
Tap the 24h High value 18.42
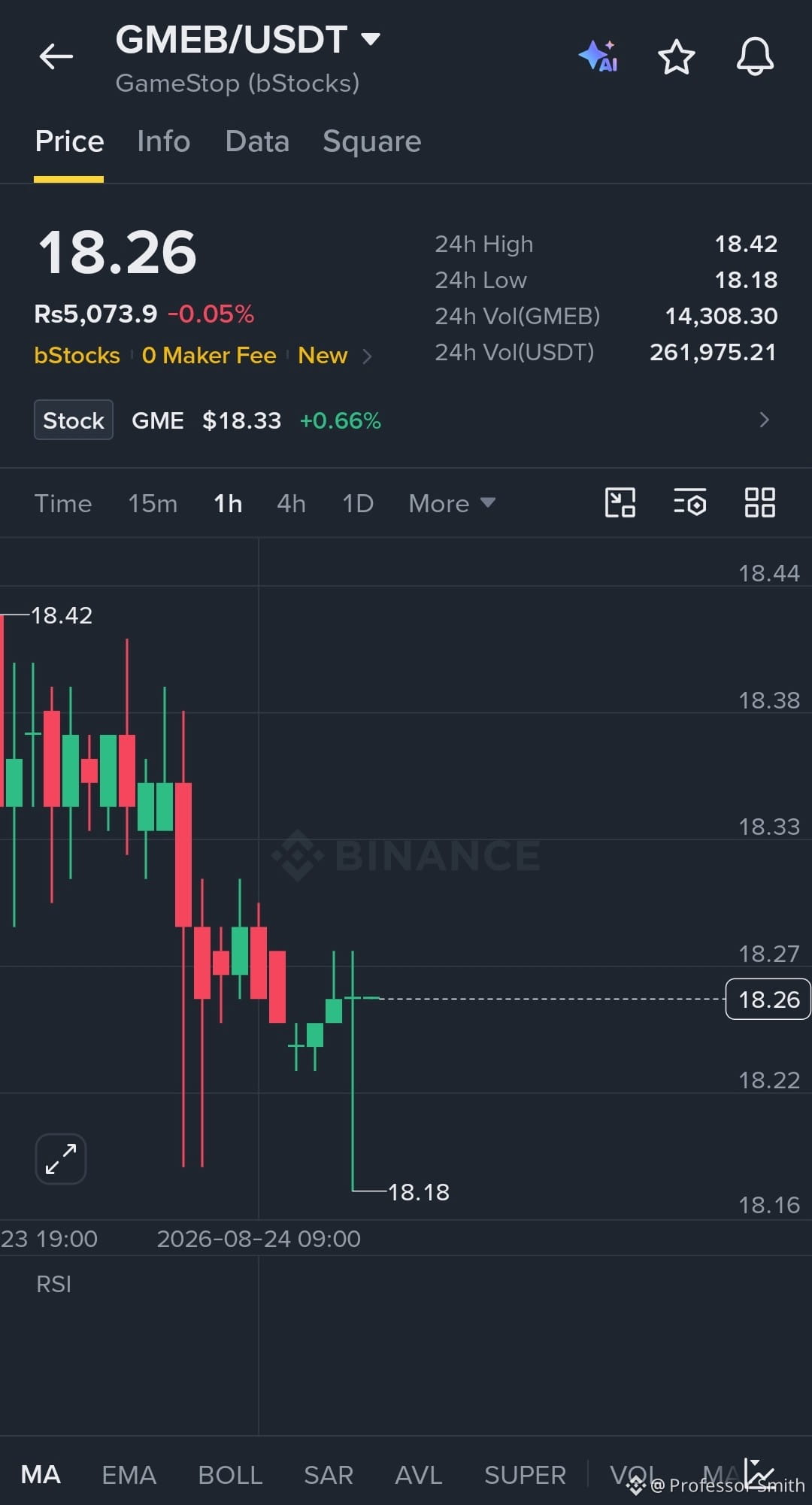tap(746, 244)
